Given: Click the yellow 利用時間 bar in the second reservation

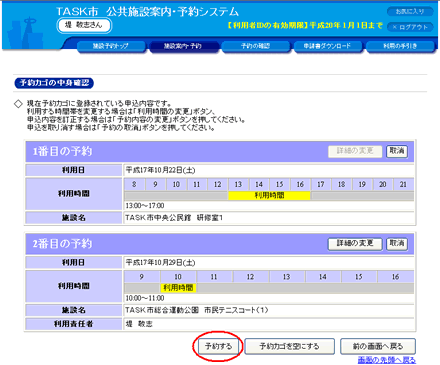Looking at the screenshot, I should tap(178, 288).
